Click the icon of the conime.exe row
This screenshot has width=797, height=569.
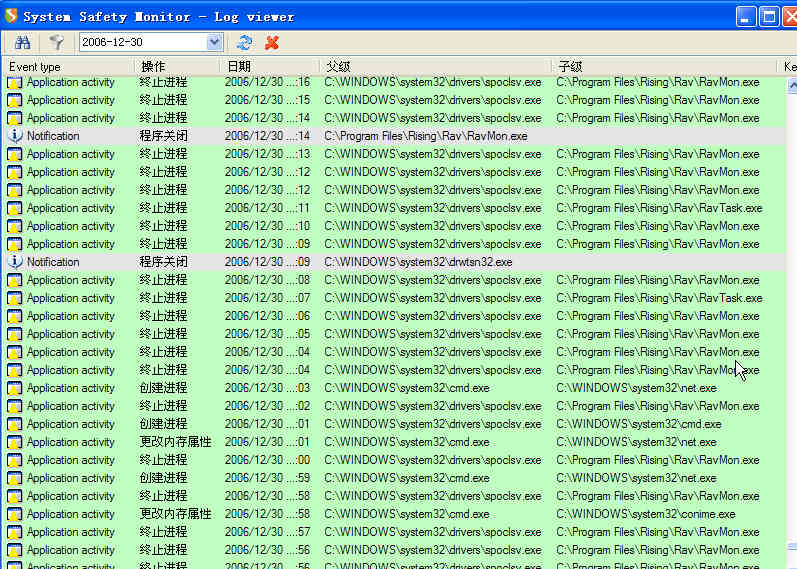tap(15, 514)
